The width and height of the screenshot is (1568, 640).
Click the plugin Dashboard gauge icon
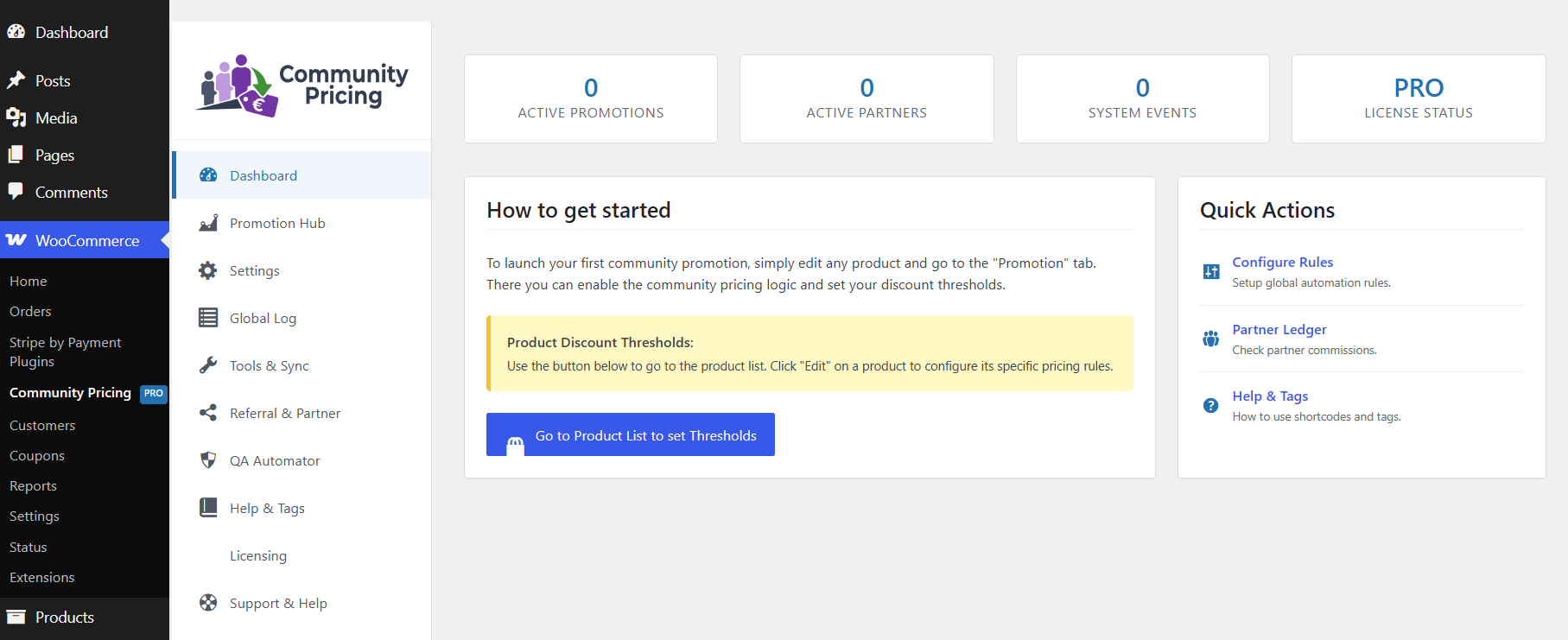coord(208,175)
